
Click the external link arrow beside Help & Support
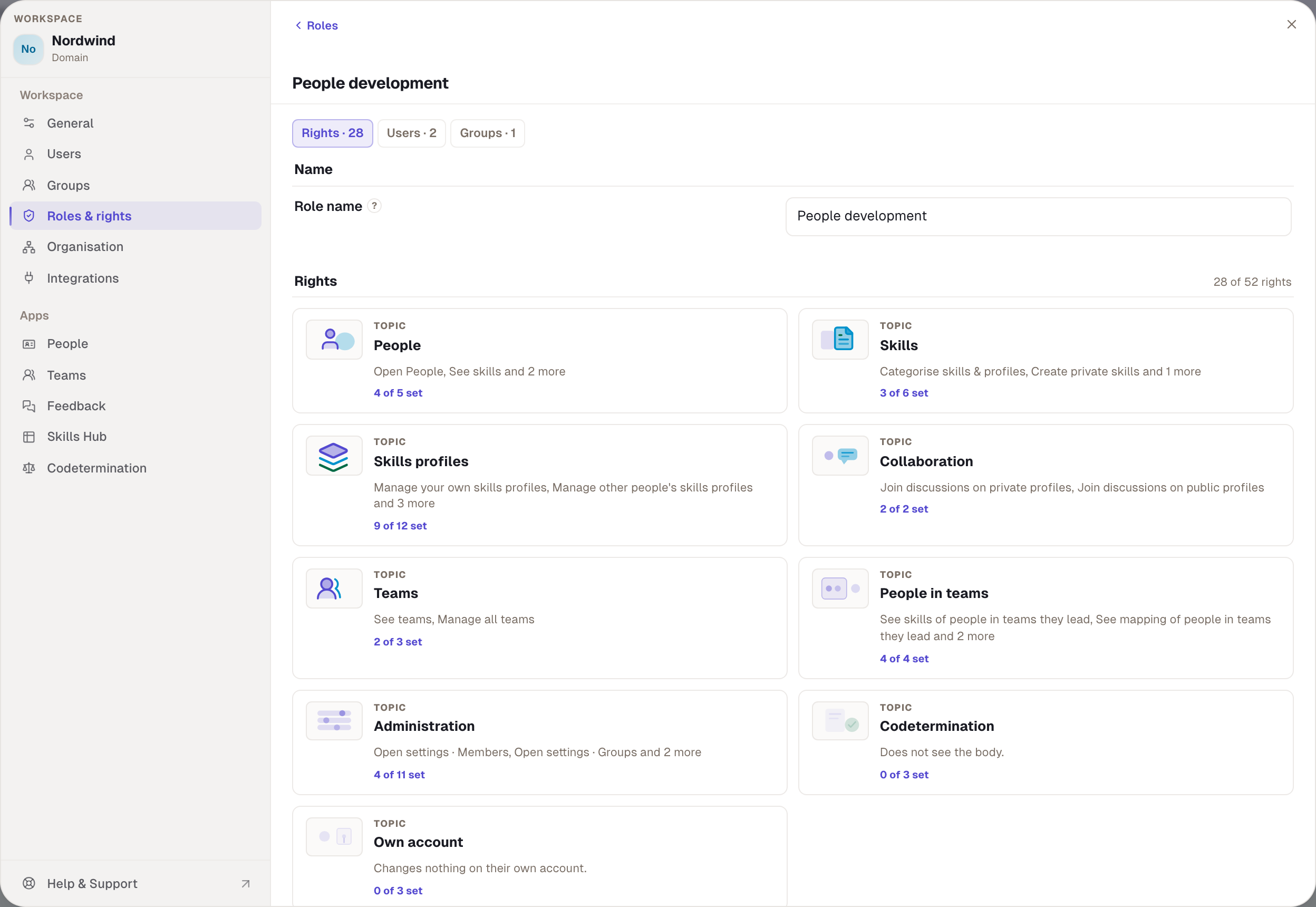[246, 884]
